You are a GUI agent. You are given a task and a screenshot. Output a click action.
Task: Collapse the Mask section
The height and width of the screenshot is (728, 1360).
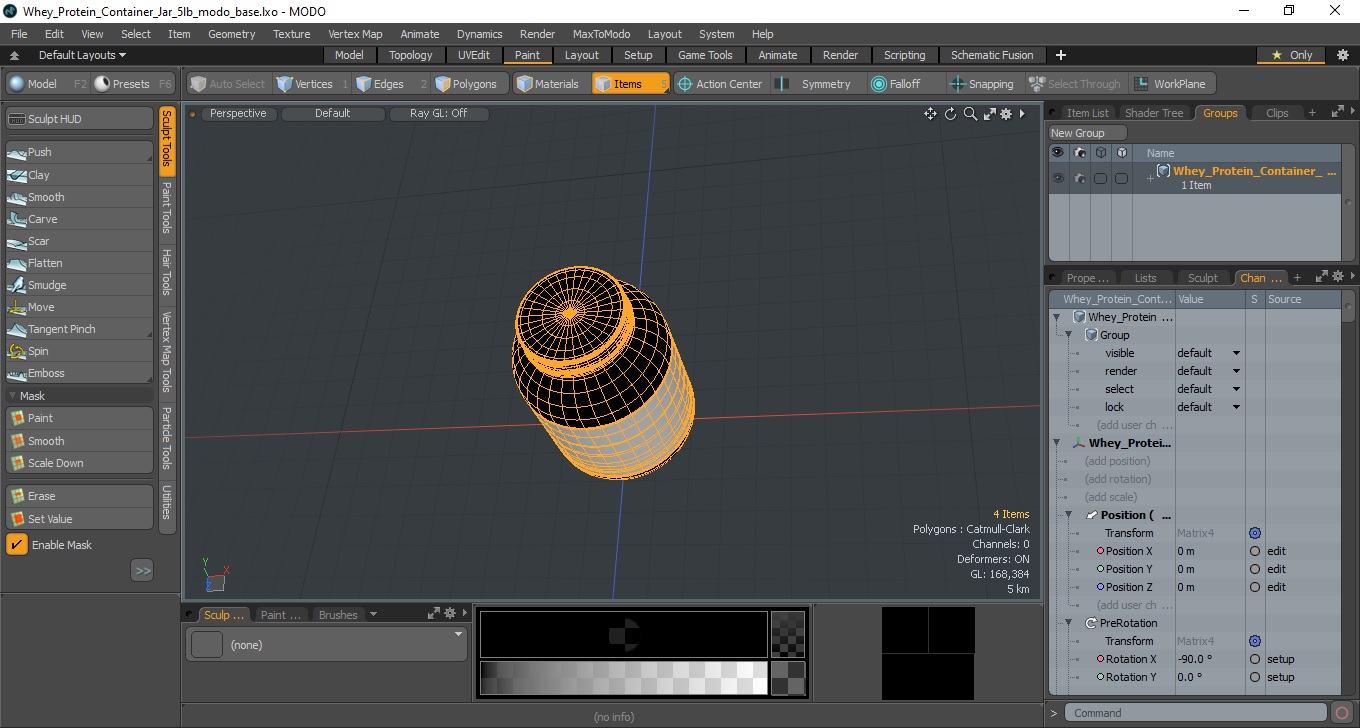pyautogui.click(x=13, y=396)
